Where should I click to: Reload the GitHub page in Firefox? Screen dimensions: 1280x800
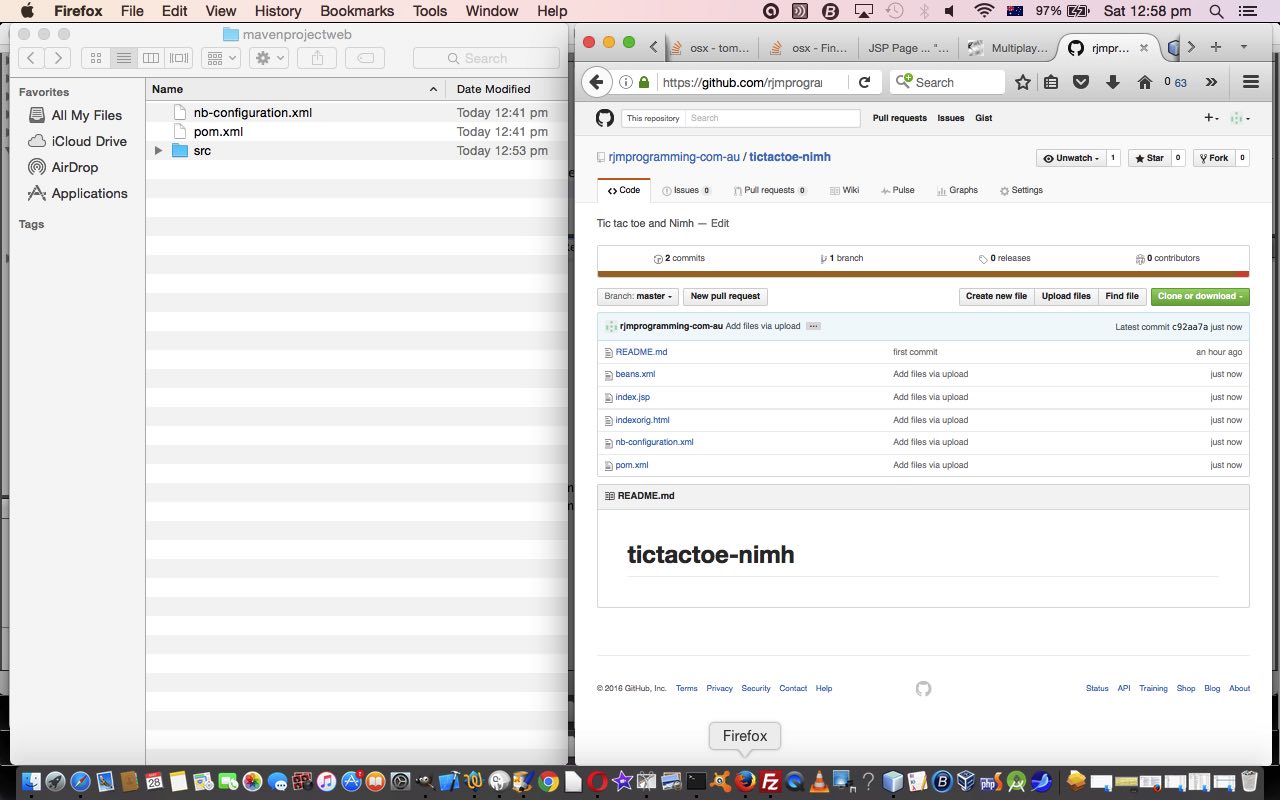click(864, 82)
